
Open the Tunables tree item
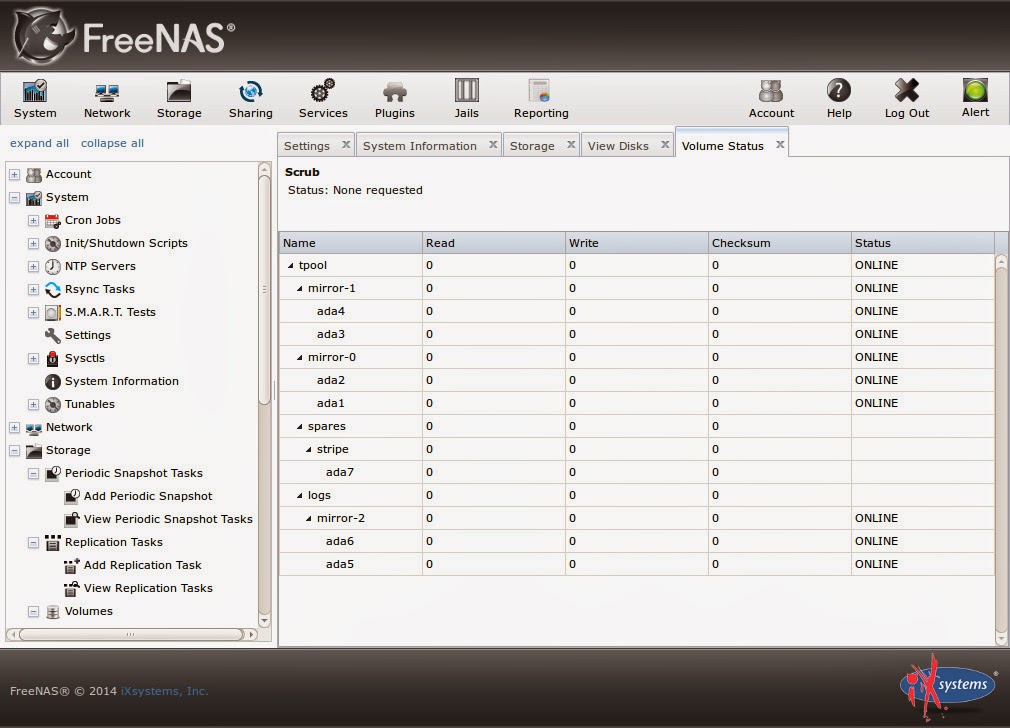[90, 404]
